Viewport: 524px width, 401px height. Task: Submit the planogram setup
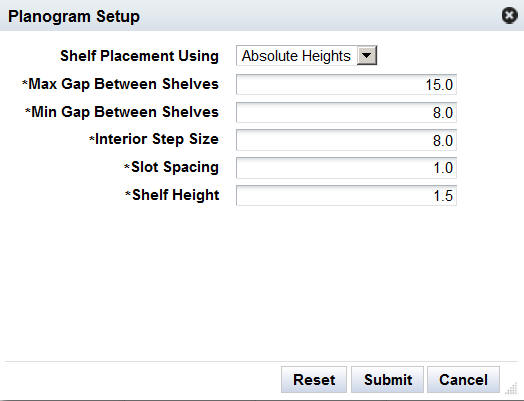[388, 380]
